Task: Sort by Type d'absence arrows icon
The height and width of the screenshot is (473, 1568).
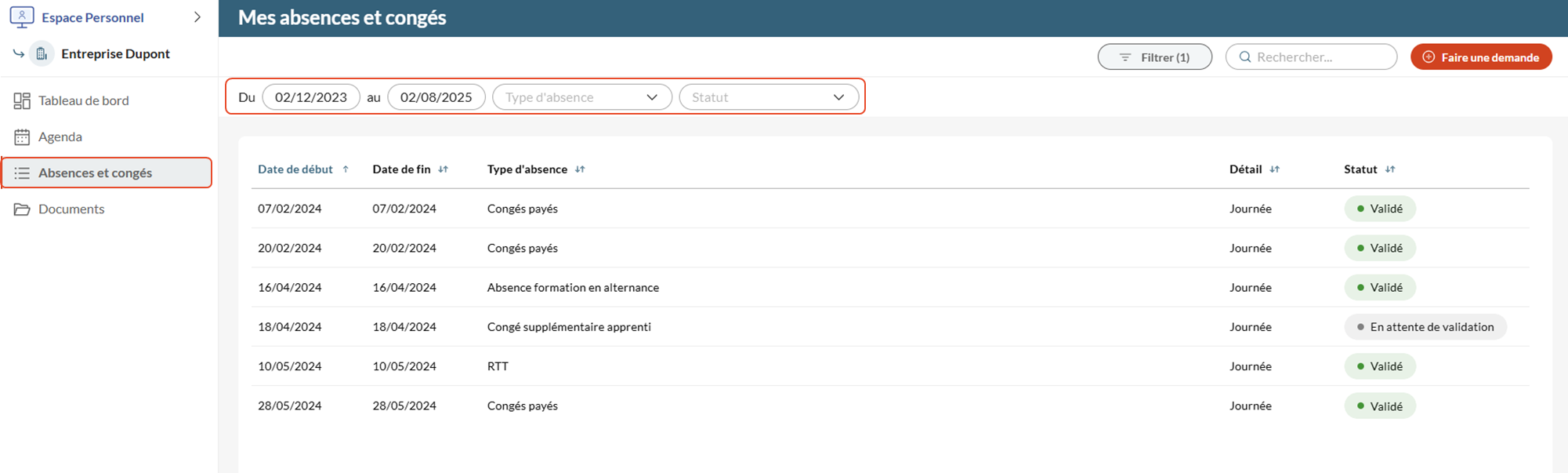Action: (x=580, y=169)
